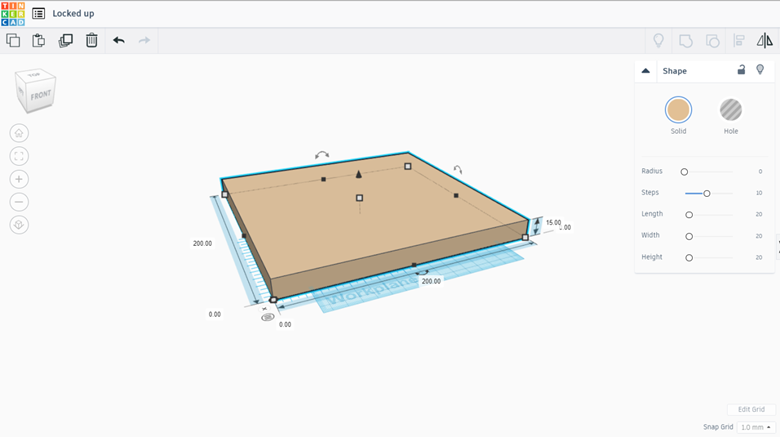Set the shape to Solid
The height and width of the screenshot is (437, 780).
678,110
